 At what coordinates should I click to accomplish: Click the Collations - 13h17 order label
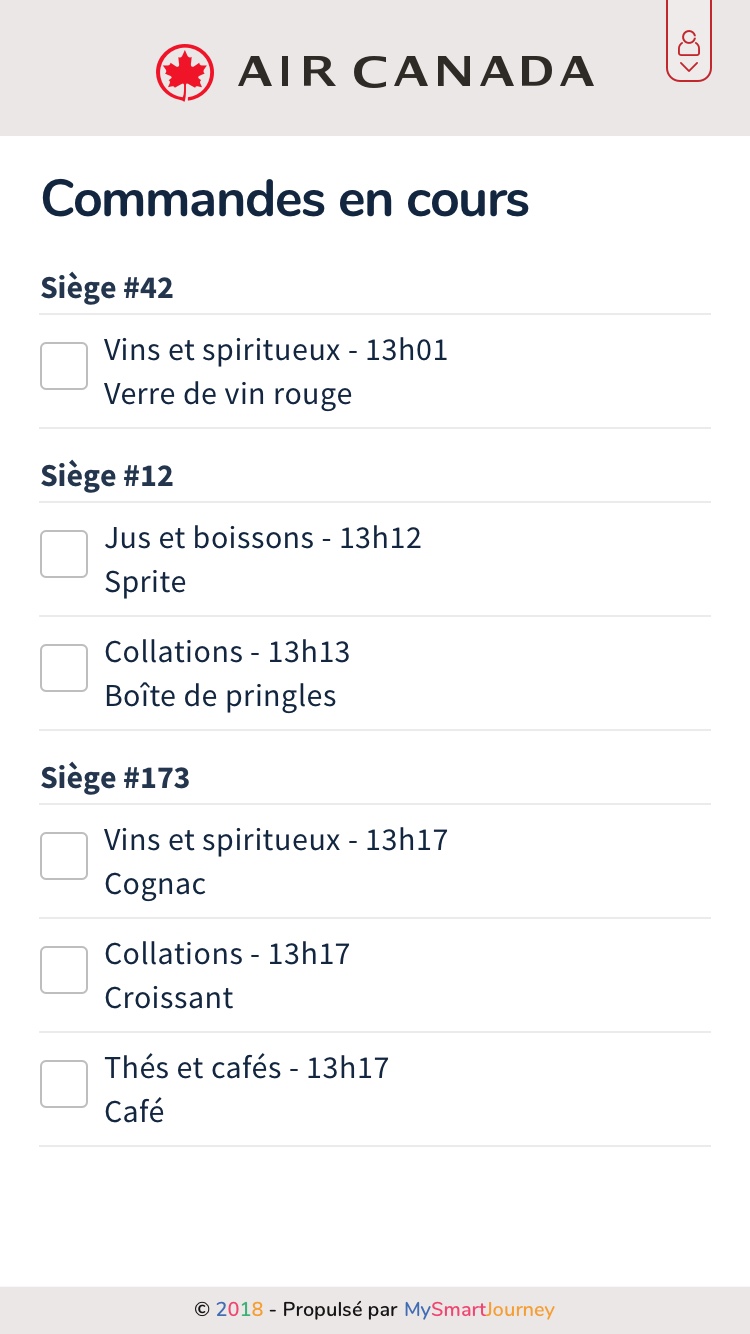click(x=227, y=954)
